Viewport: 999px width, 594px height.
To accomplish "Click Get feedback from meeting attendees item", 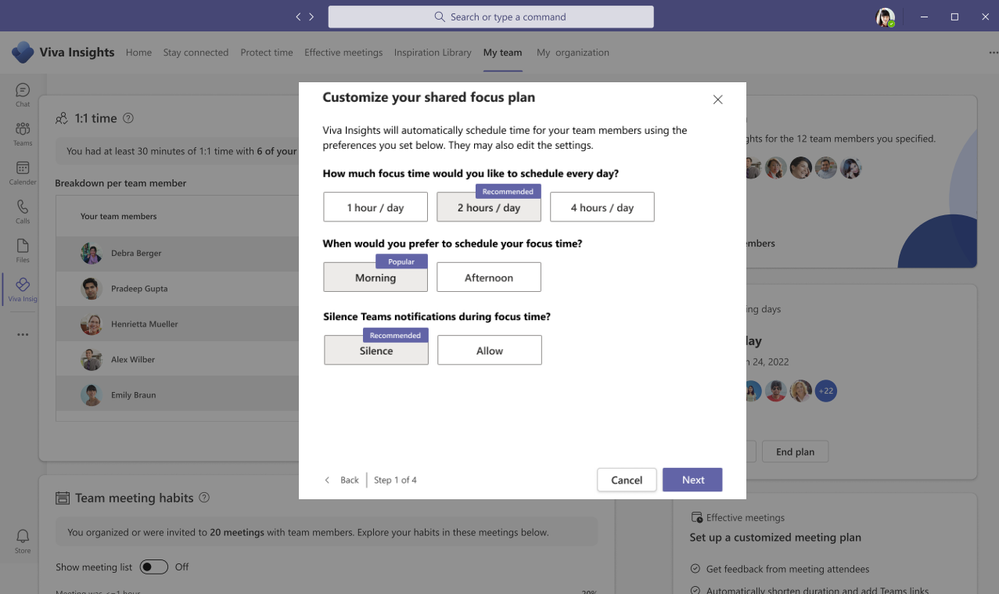I will click(x=780, y=569).
